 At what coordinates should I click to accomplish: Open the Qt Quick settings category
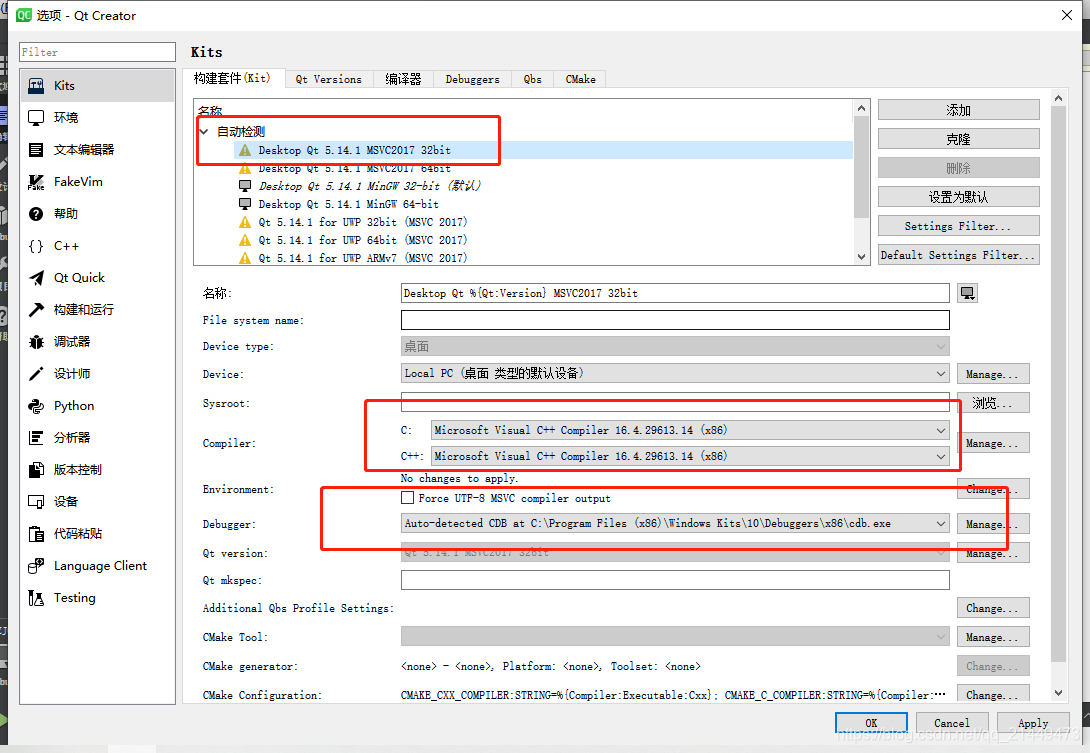point(97,277)
